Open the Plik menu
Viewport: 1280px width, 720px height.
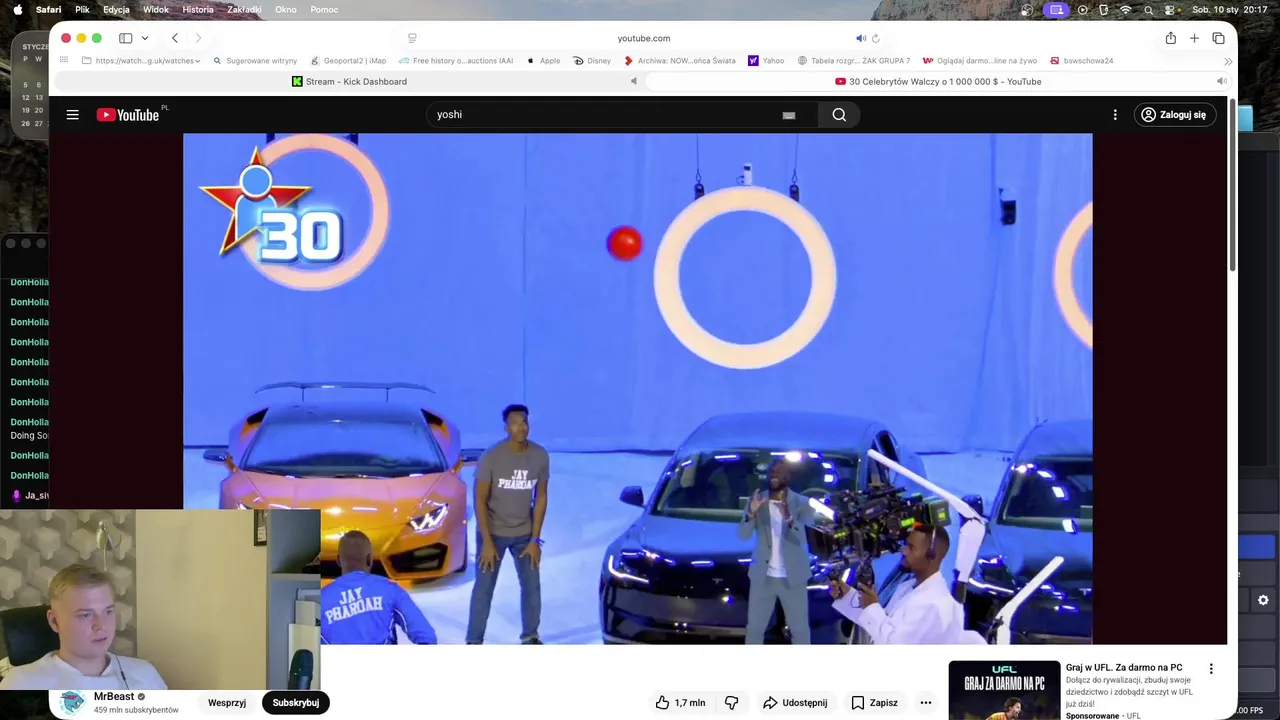82,9
